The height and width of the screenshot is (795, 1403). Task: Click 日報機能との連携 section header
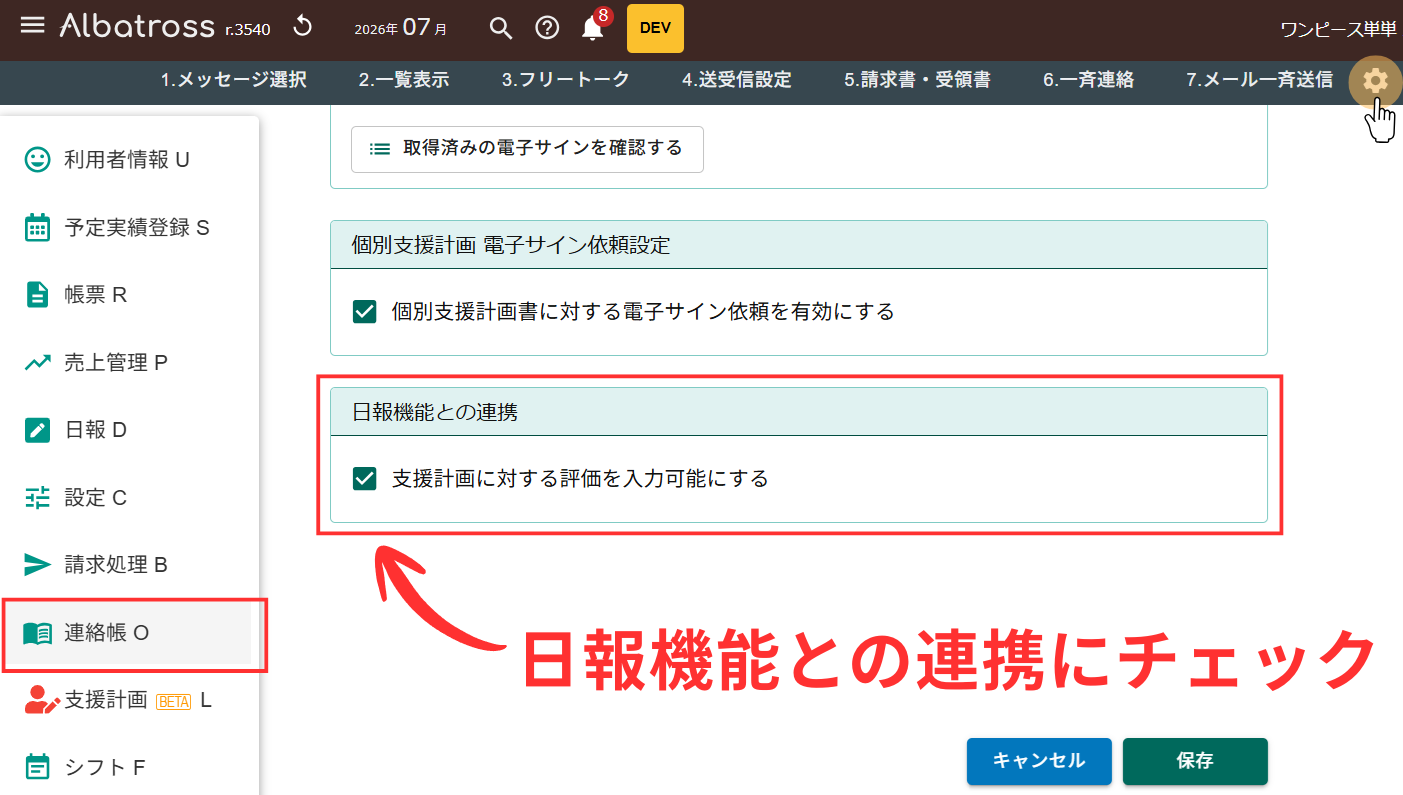pos(799,412)
